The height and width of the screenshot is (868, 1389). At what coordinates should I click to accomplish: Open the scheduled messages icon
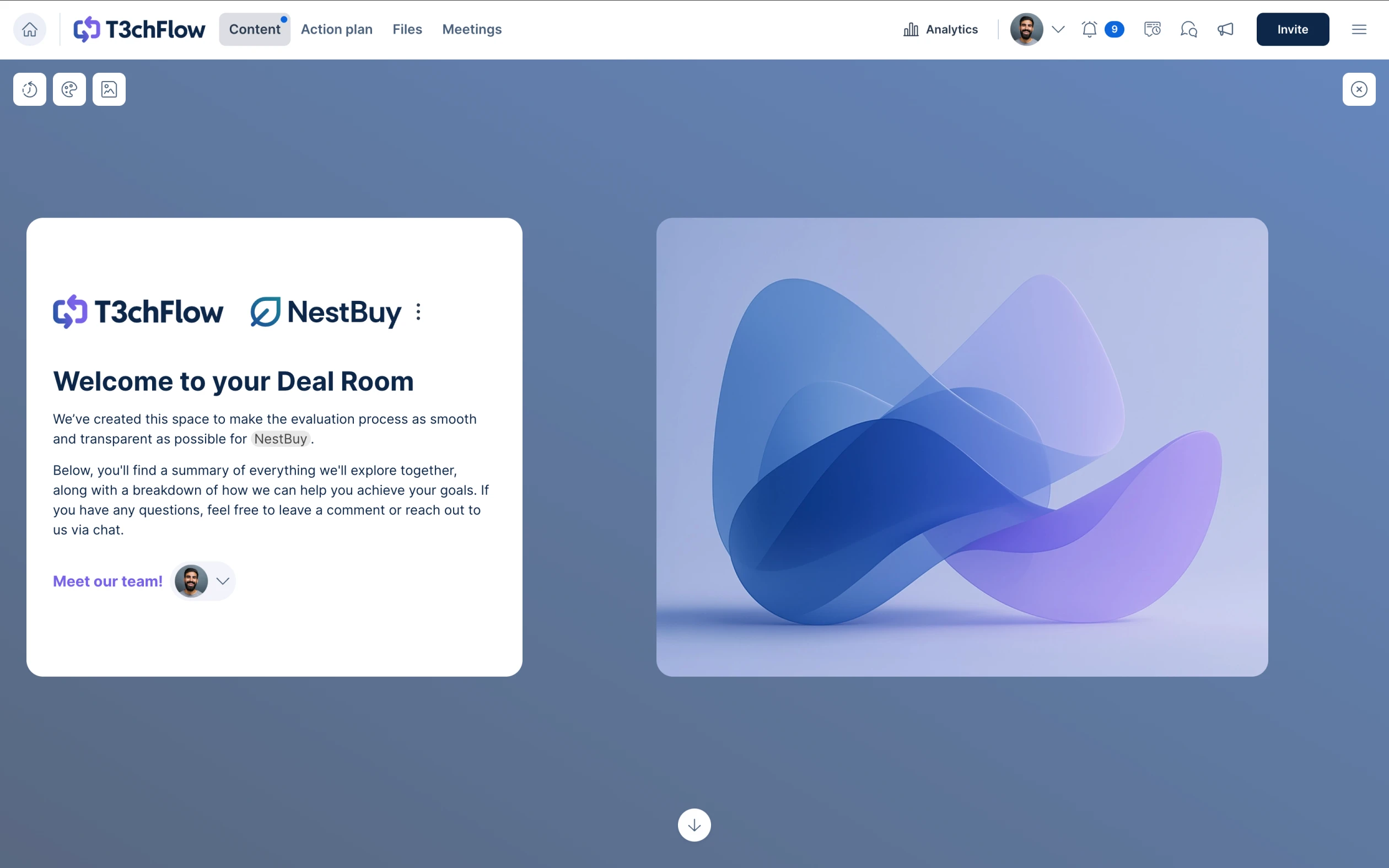tap(1152, 29)
